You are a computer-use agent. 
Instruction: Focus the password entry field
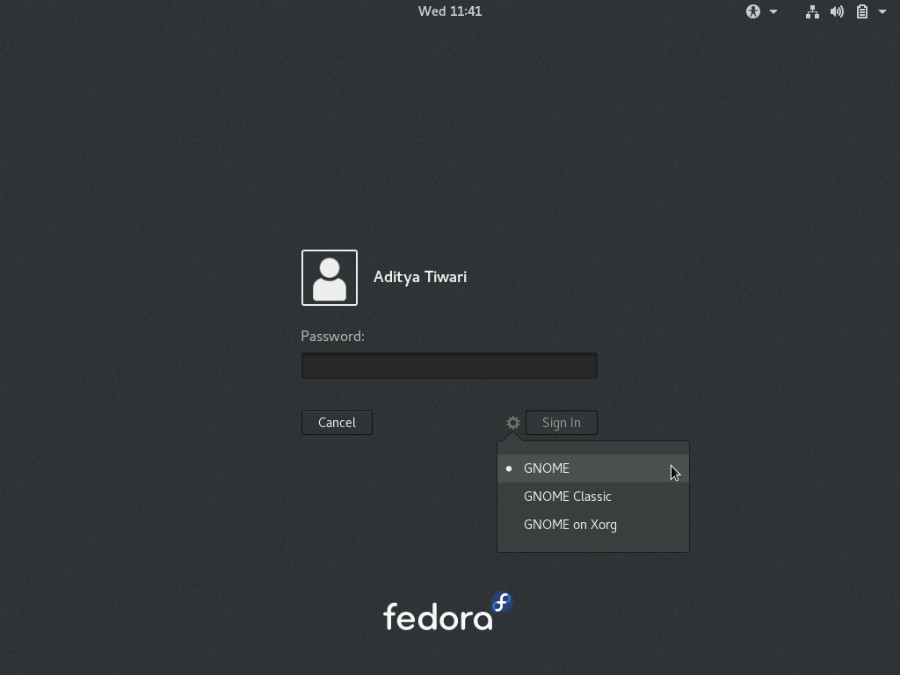pos(448,365)
